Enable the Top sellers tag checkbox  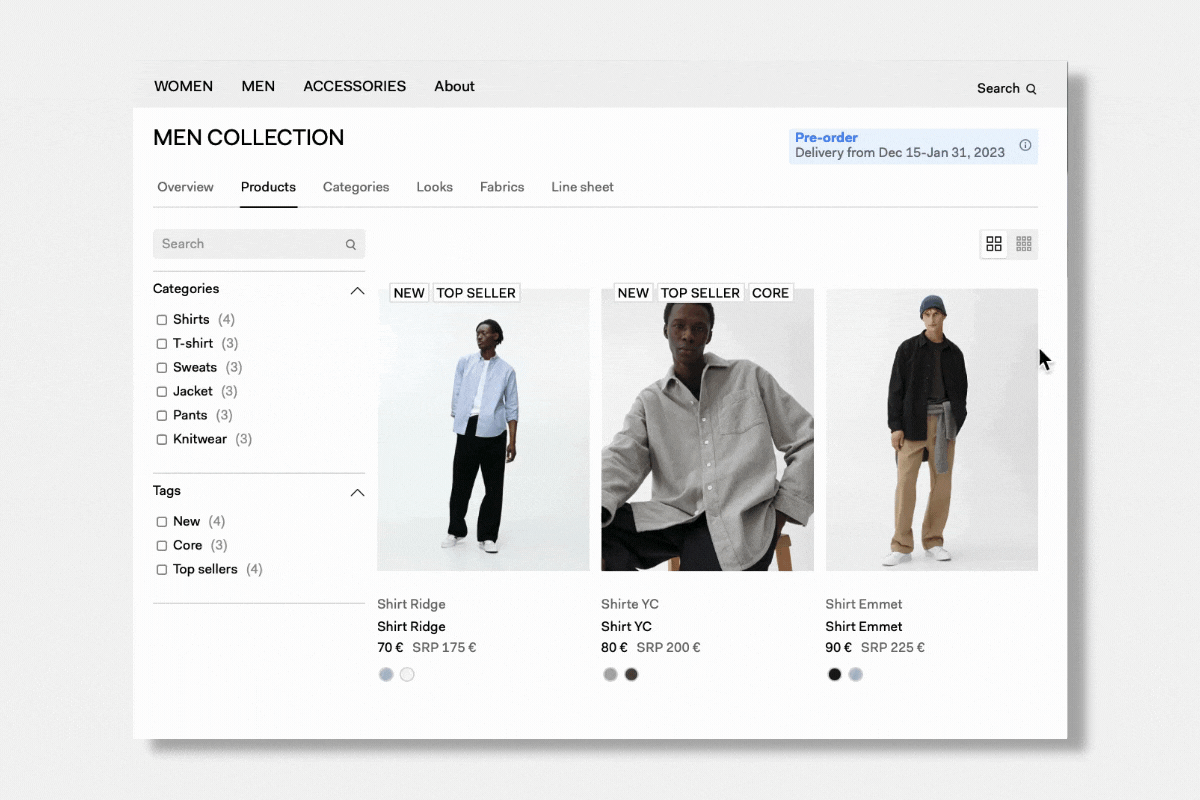point(162,570)
